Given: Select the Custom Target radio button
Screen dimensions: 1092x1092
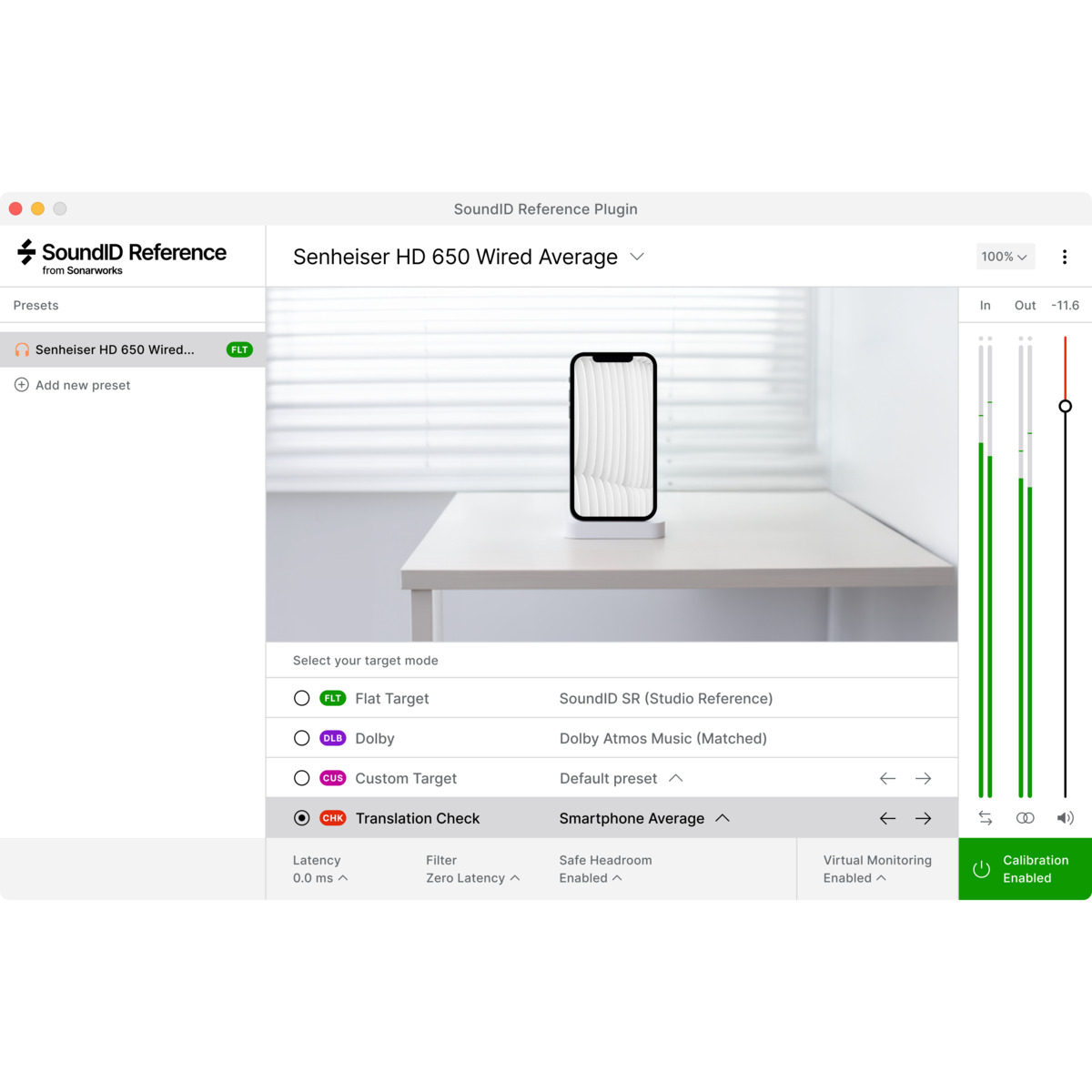Looking at the screenshot, I should [301, 778].
